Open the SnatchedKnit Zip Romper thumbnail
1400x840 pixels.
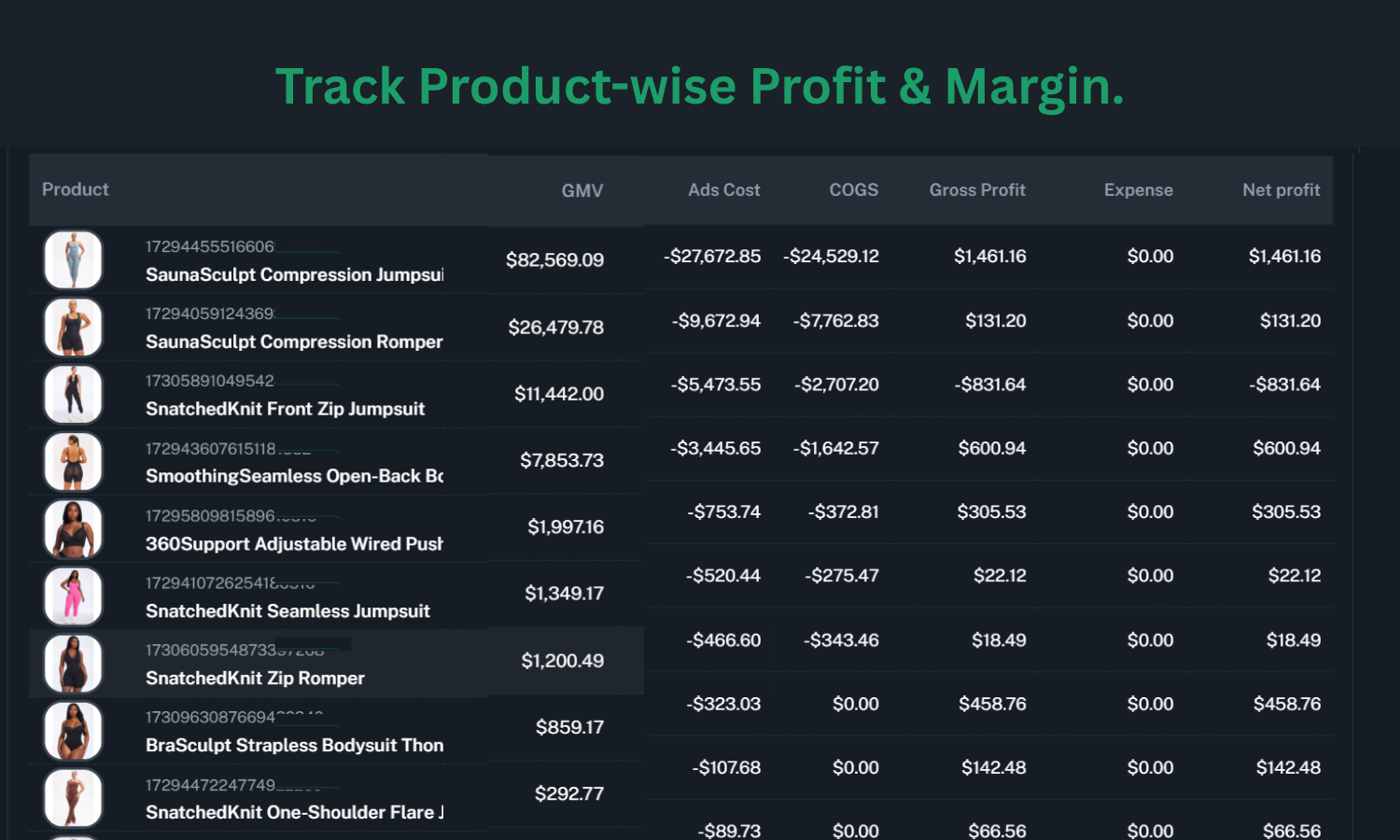[x=73, y=664]
